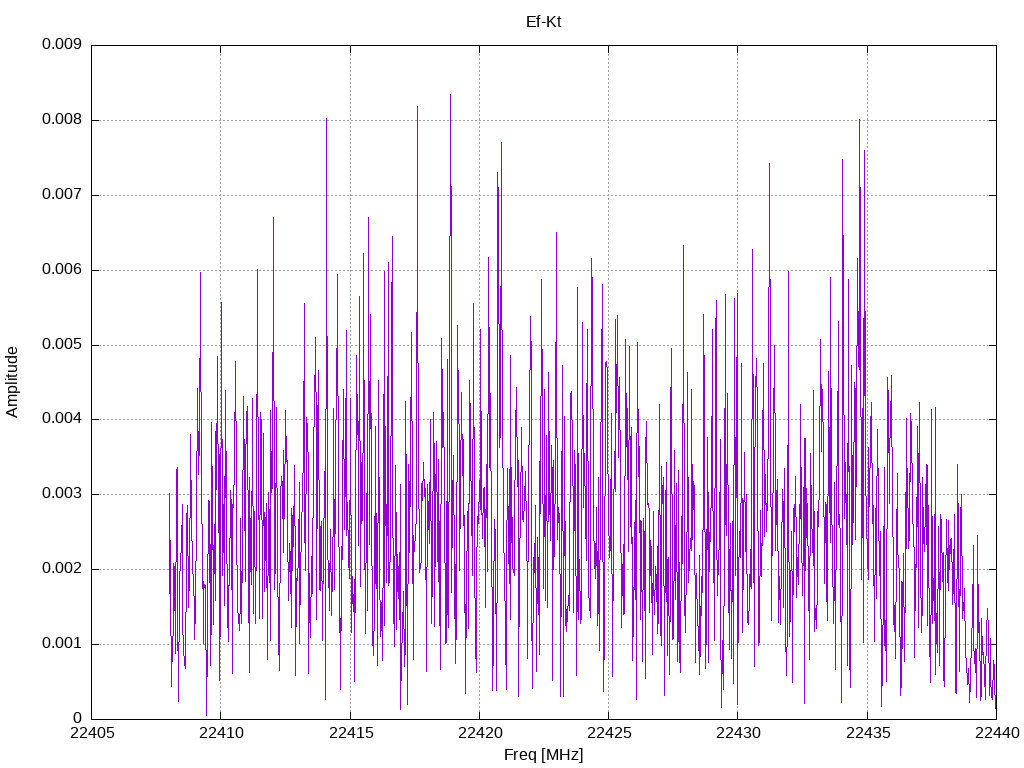This screenshot has width=1024, height=768.
Task: Click x-axis tick value 22410
Action: pos(221,733)
